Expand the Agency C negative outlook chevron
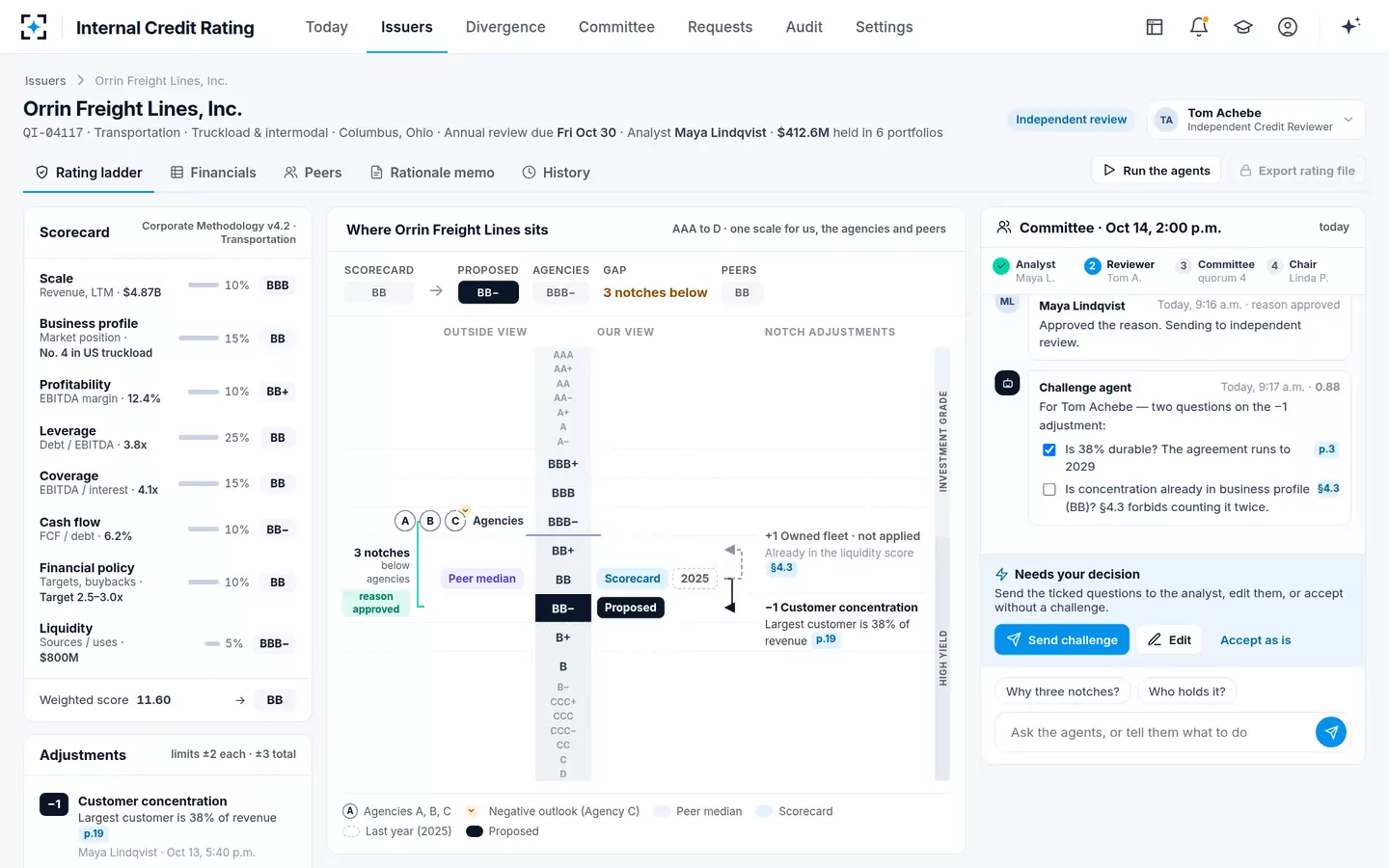Viewport: 1389px width, 868px height. 465,512
